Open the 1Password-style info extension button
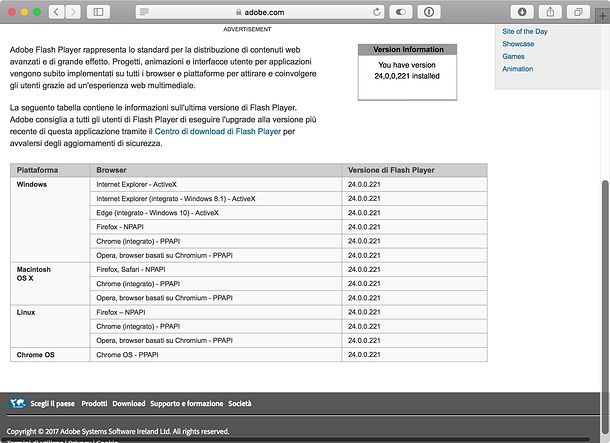The height and width of the screenshot is (443, 610). [x=429, y=12]
